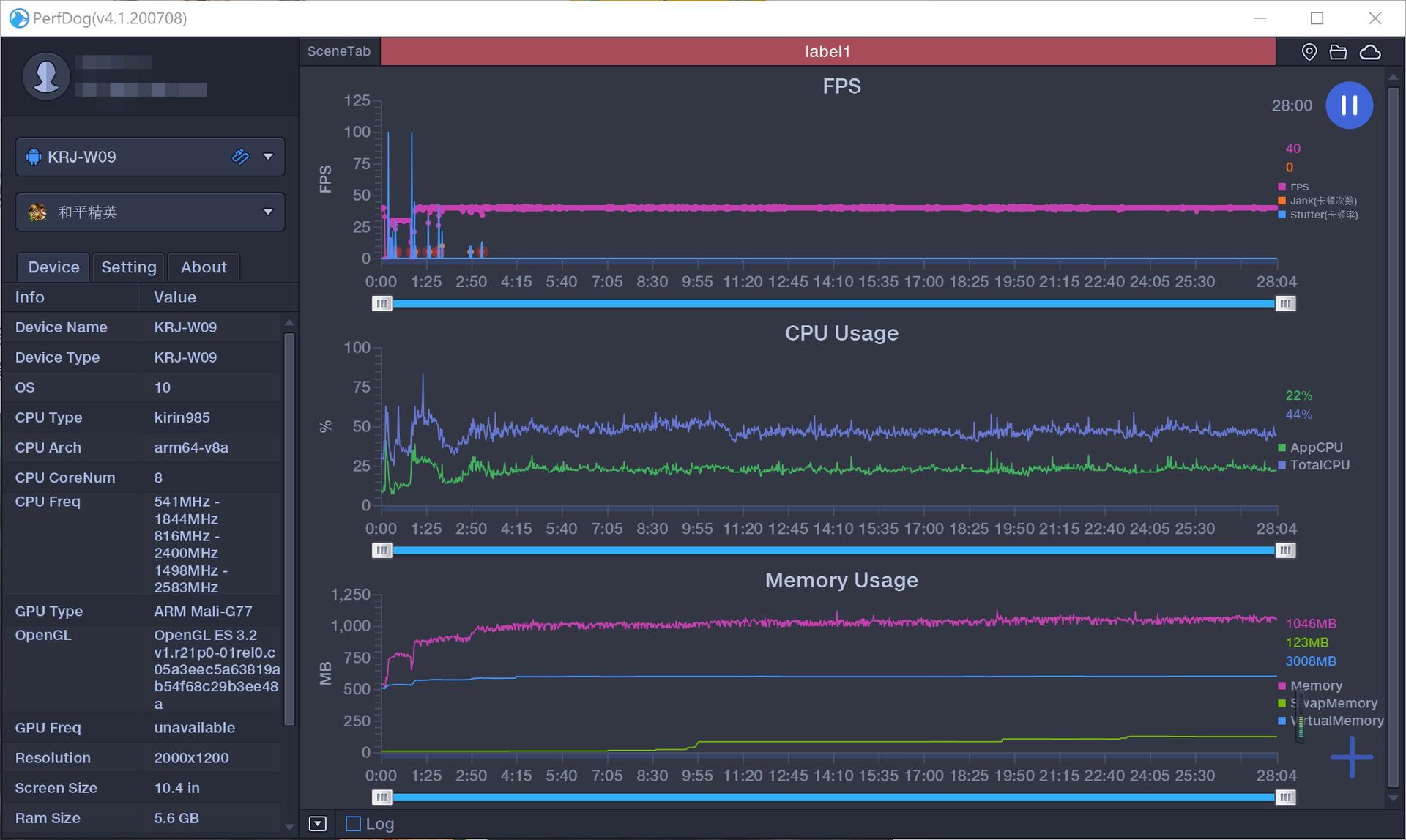Click the location pin marker icon
Screen dimensions: 1406x840
coord(1309,52)
